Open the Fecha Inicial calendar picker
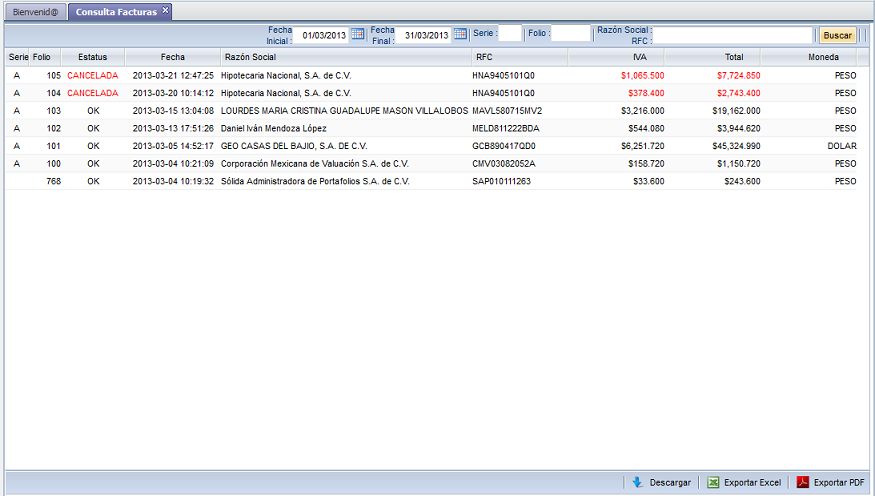Screen dimensions: 875x496 (358, 34)
